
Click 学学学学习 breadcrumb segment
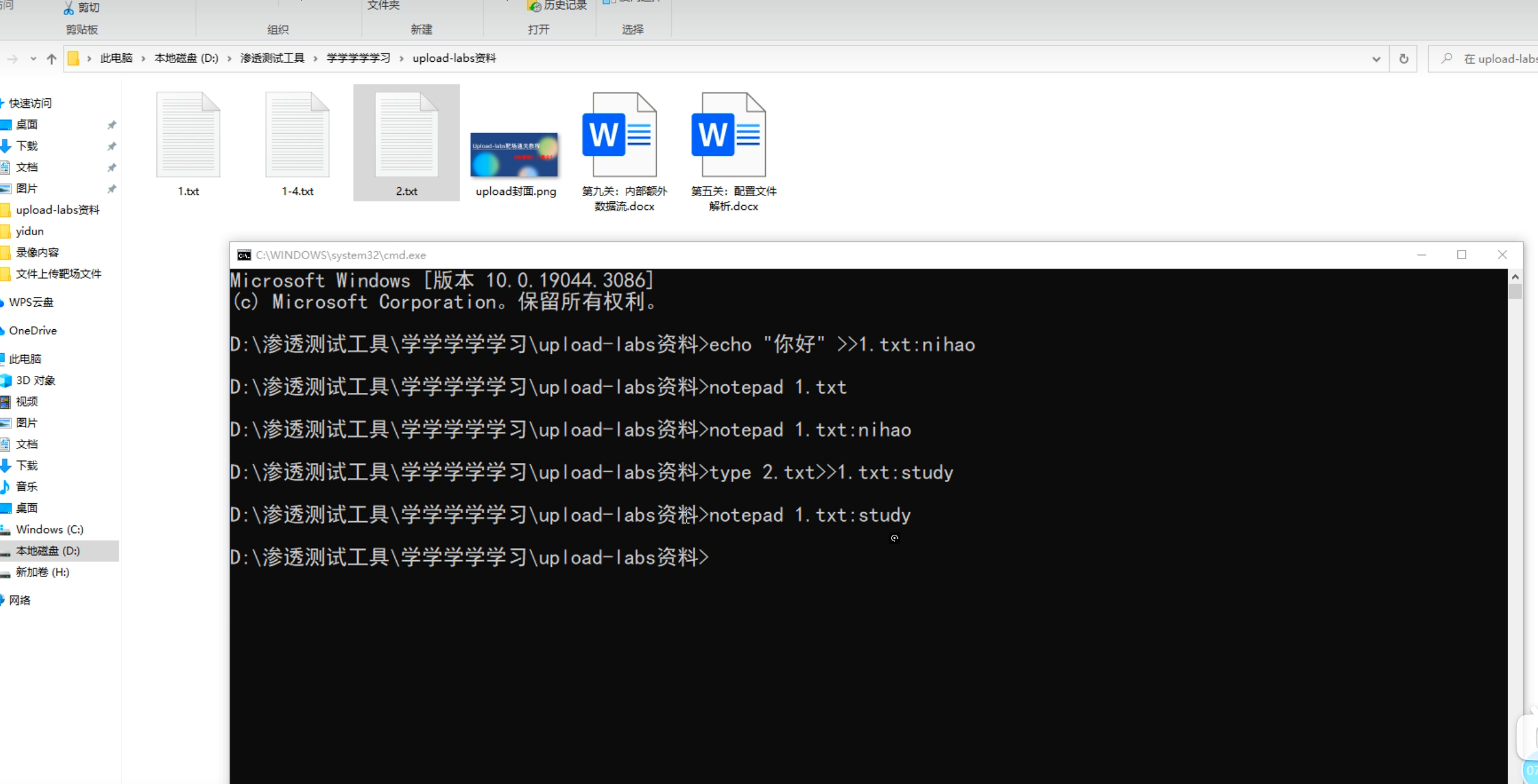tap(358, 59)
